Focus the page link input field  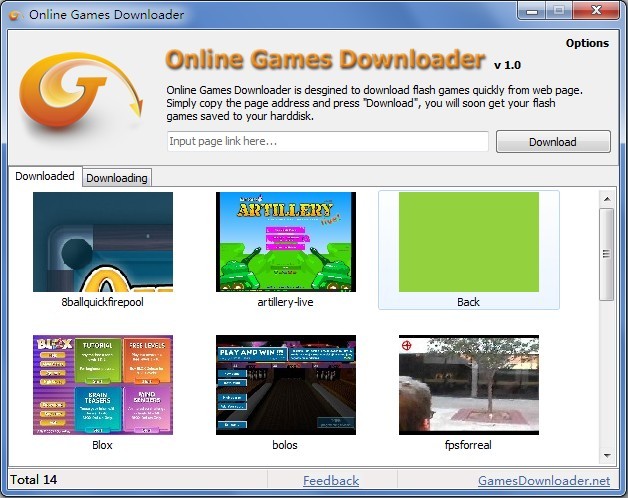coord(328,141)
